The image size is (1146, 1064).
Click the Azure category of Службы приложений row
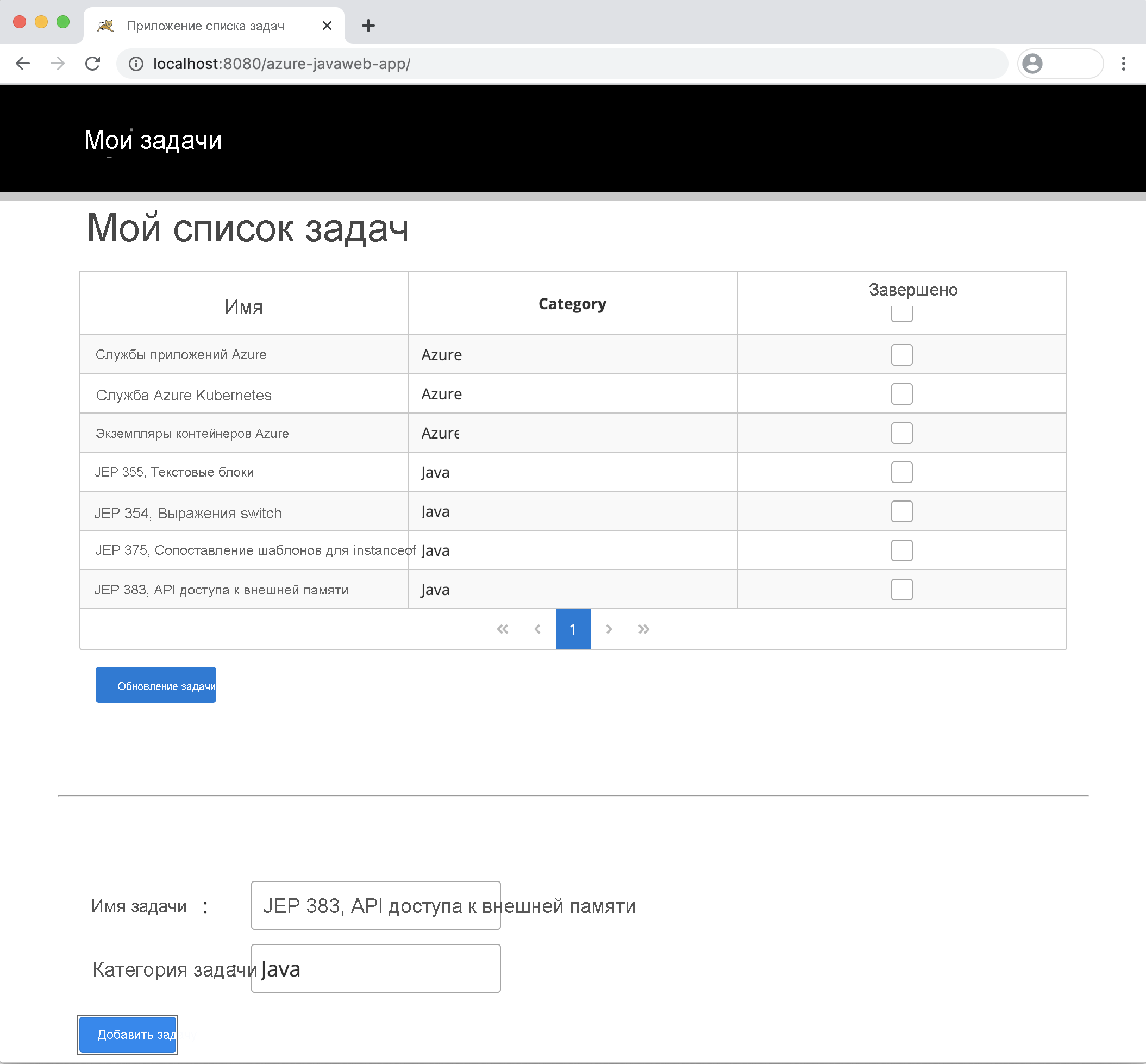pos(441,355)
